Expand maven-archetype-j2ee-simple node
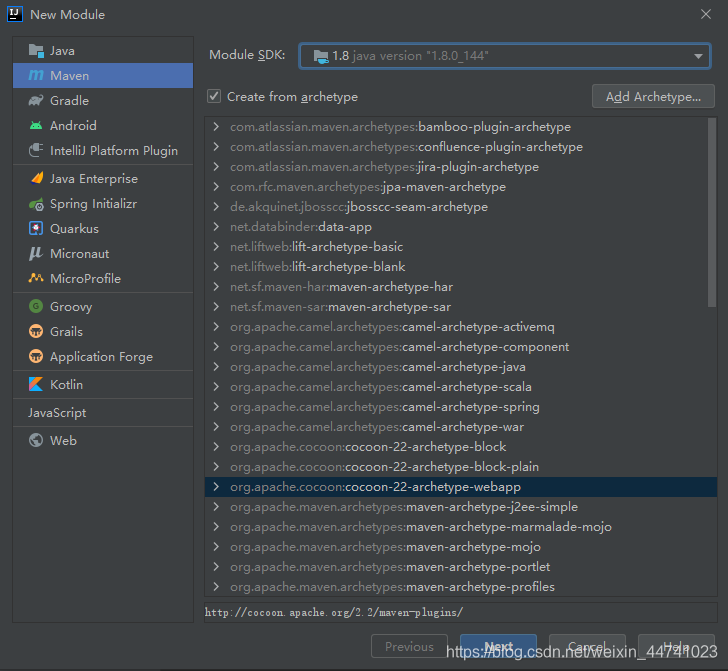 coord(216,506)
